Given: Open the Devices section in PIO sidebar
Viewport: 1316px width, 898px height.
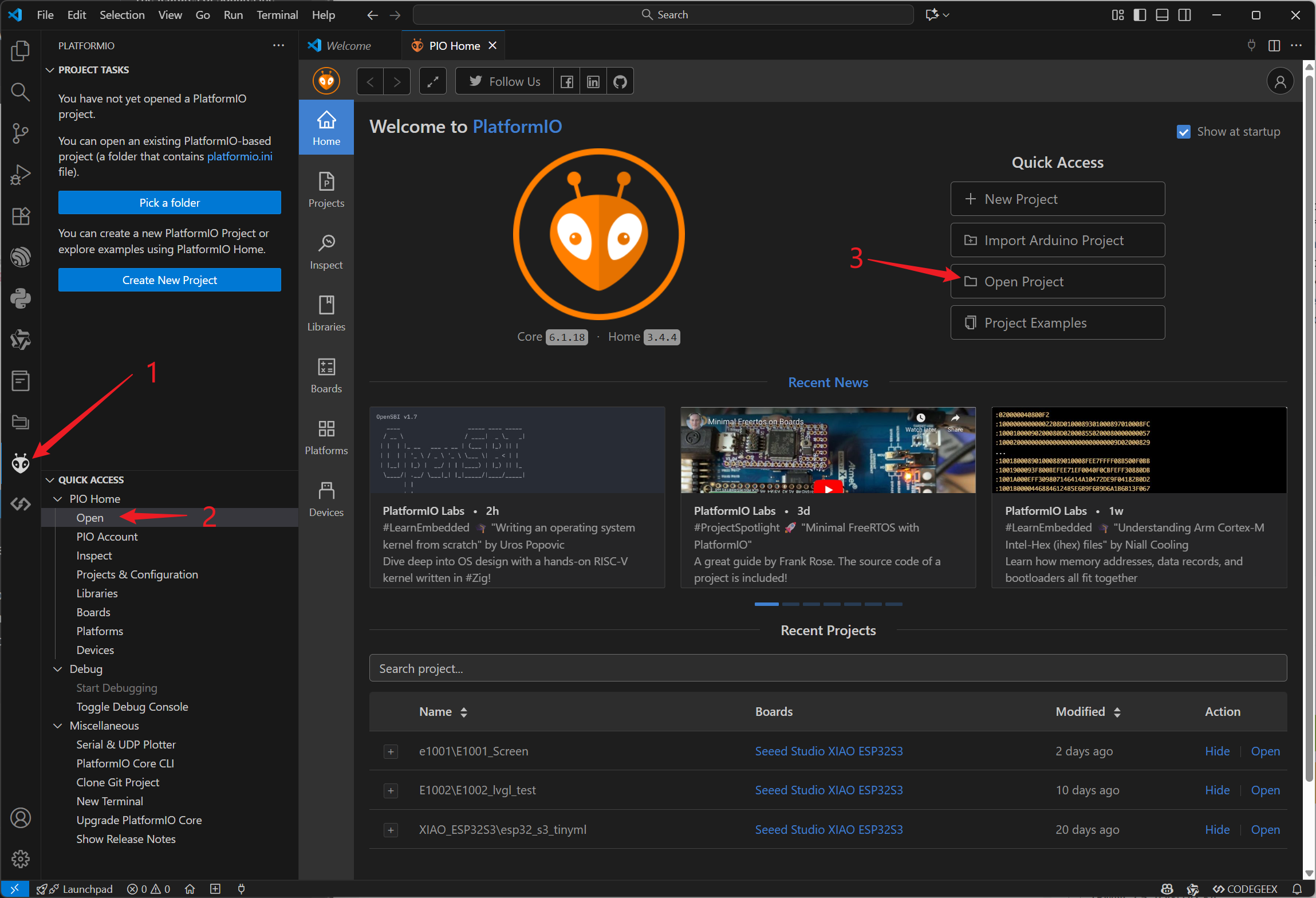Looking at the screenshot, I should coord(326,499).
